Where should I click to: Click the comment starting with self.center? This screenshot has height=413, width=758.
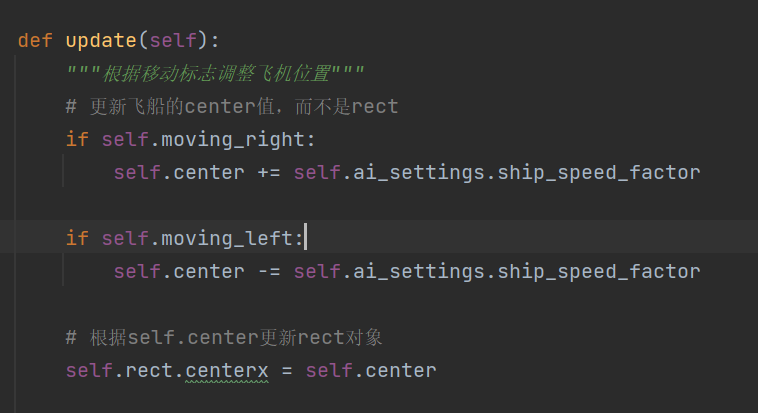point(224,338)
